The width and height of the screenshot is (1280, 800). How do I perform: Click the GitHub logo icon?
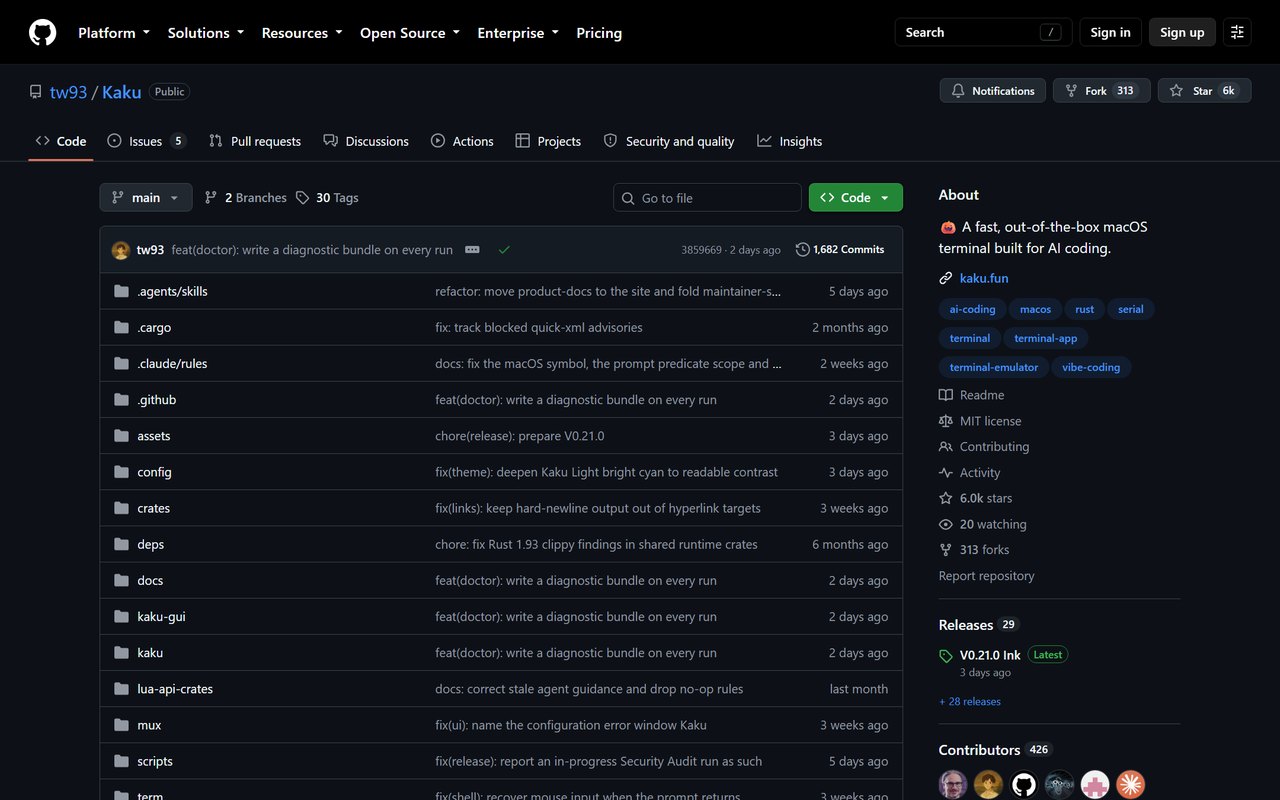pyautogui.click(x=42, y=32)
